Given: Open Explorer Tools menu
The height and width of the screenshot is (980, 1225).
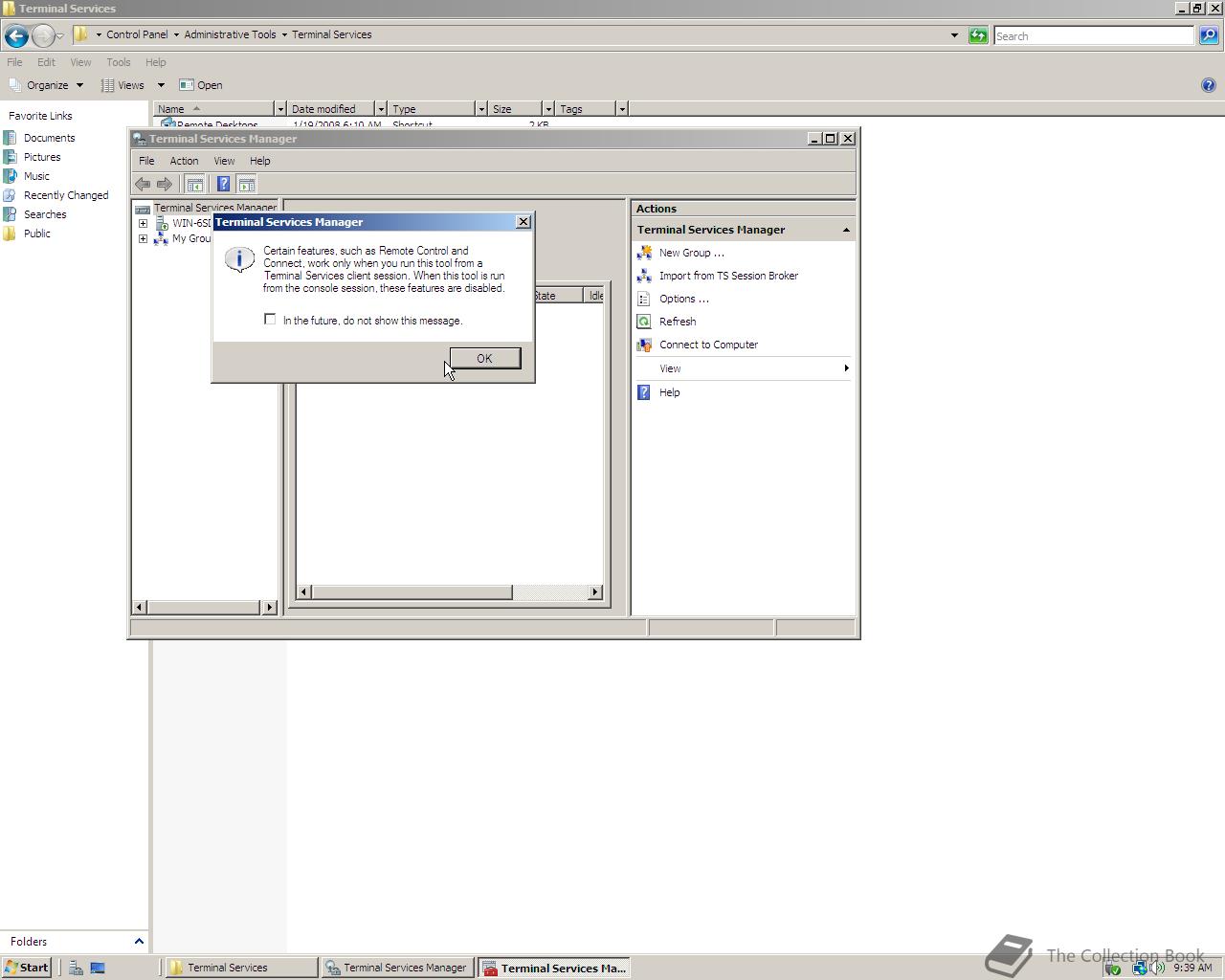Looking at the screenshot, I should click(x=119, y=62).
